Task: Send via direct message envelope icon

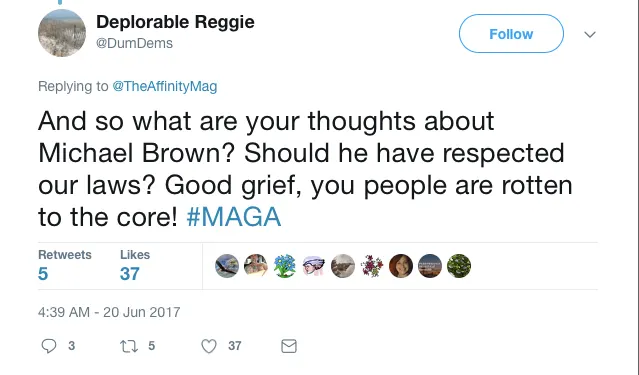Action: [289, 346]
